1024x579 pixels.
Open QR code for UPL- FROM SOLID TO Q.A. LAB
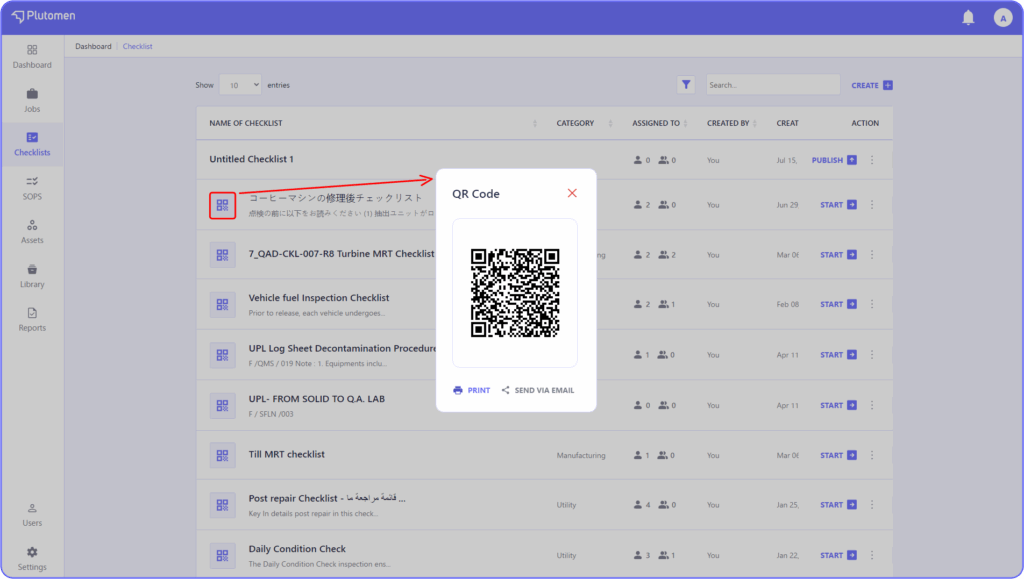click(x=223, y=405)
